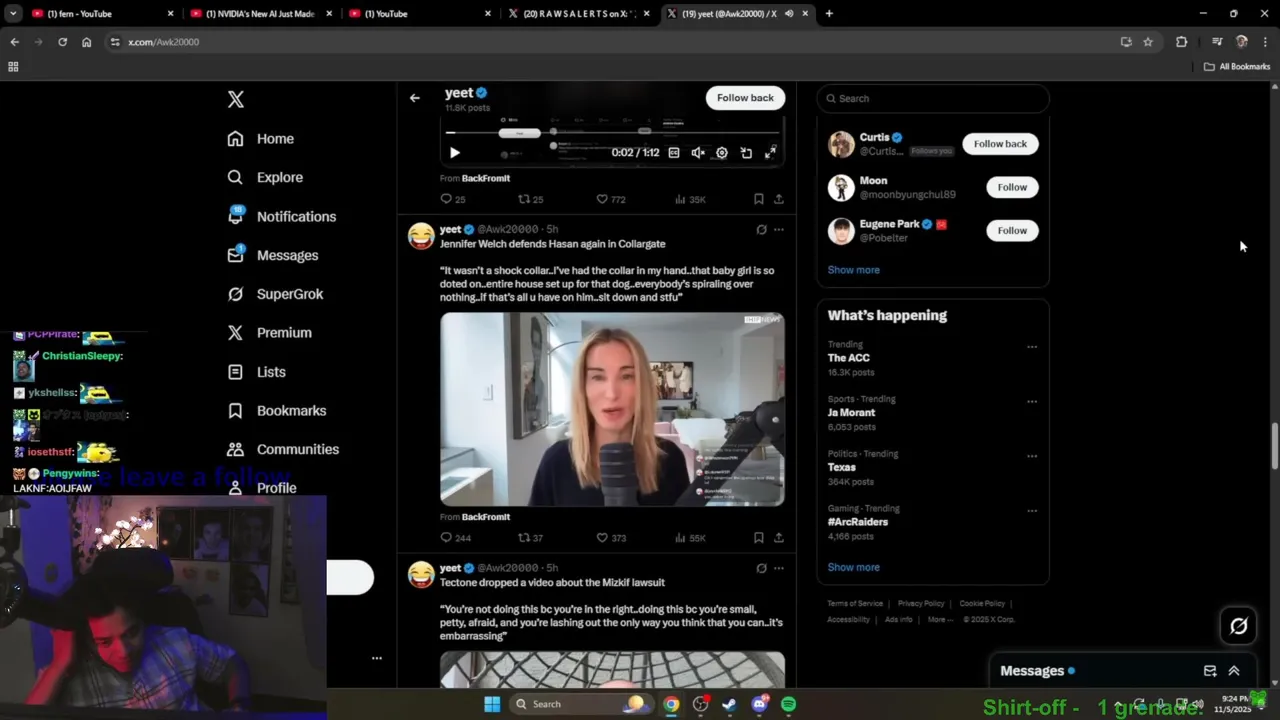Open more options on Jennifer Welch post
The image size is (1280, 720).
(x=779, y=230)
